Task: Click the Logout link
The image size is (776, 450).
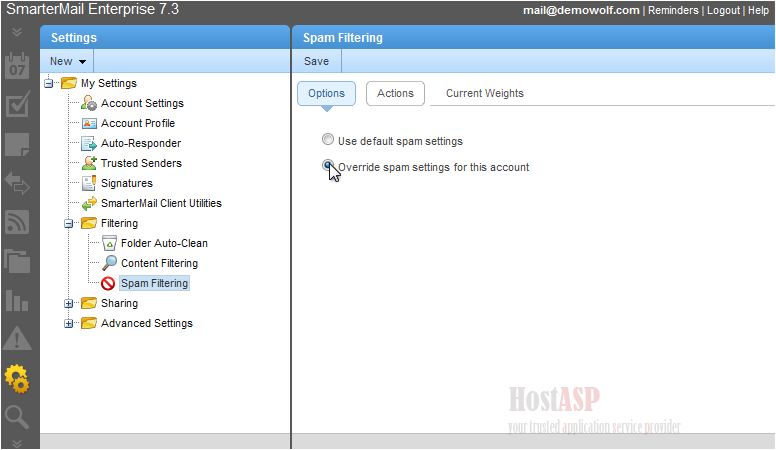Action: point(723,10)
